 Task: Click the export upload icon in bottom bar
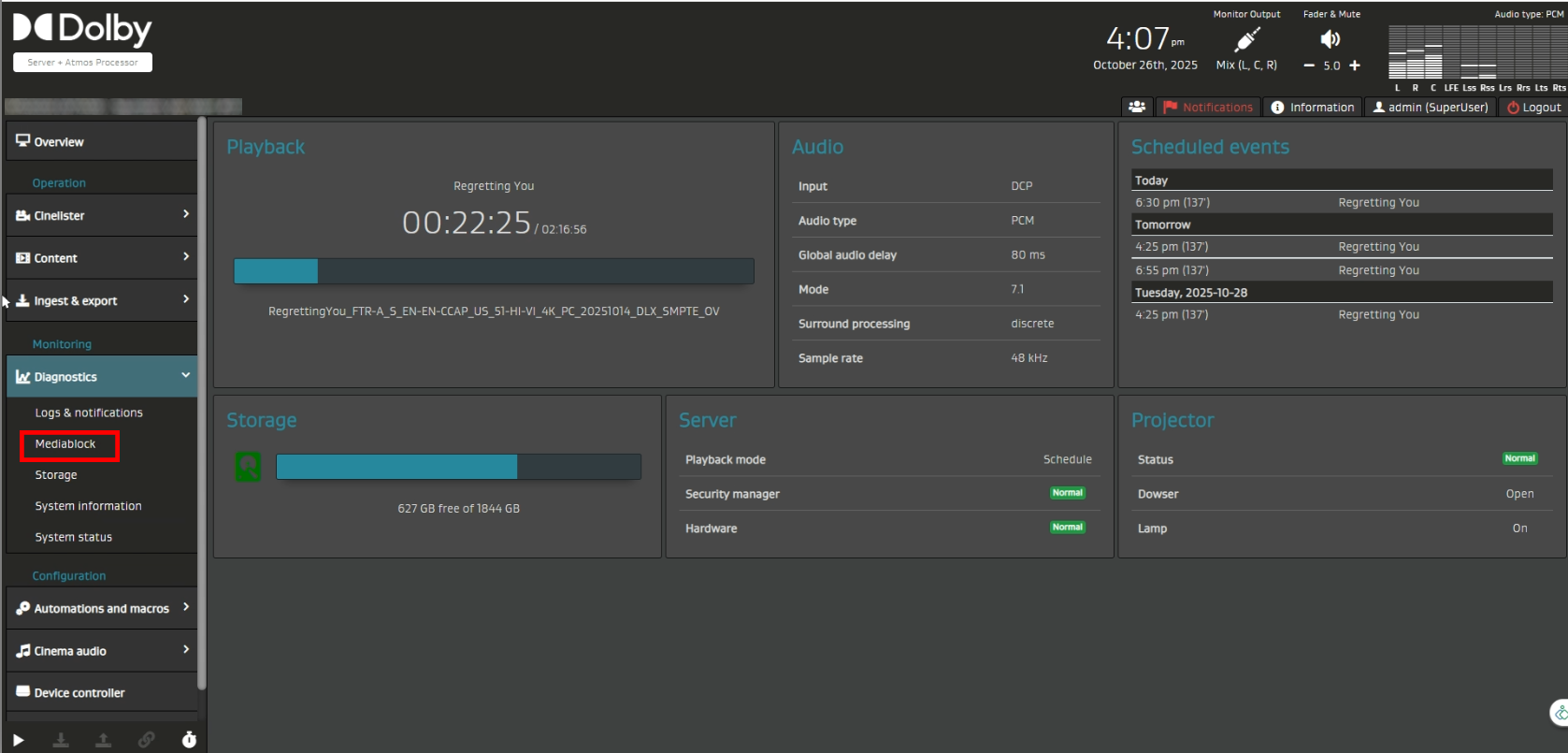pos(104,740)
